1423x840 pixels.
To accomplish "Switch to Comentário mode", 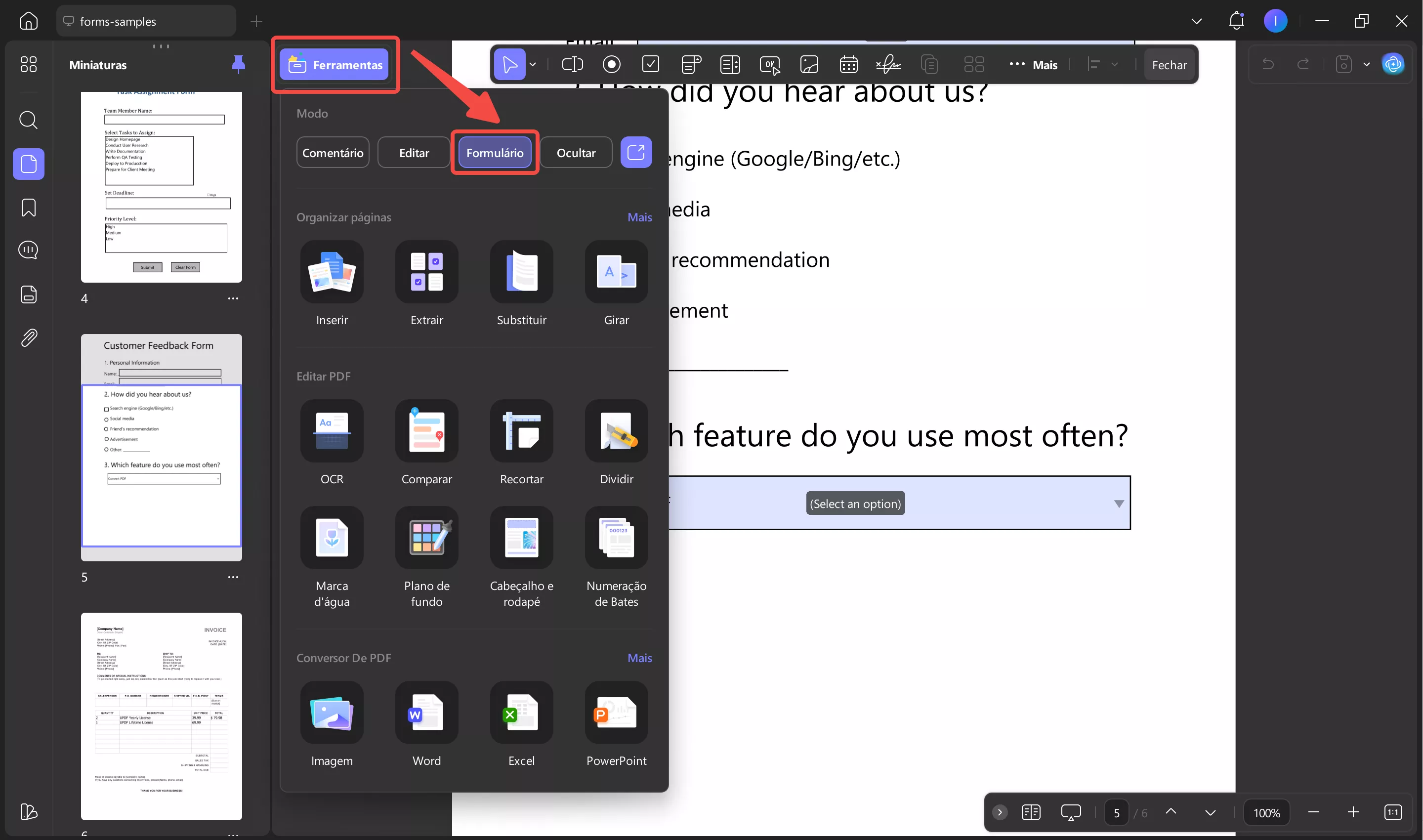I will click(x=332, y=153).
